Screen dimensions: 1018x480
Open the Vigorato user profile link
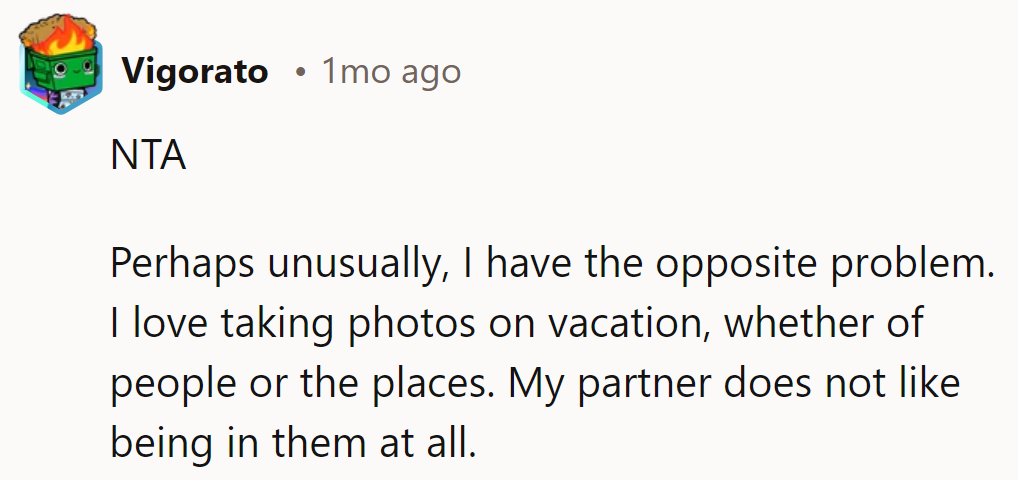[x=194, y=72]
